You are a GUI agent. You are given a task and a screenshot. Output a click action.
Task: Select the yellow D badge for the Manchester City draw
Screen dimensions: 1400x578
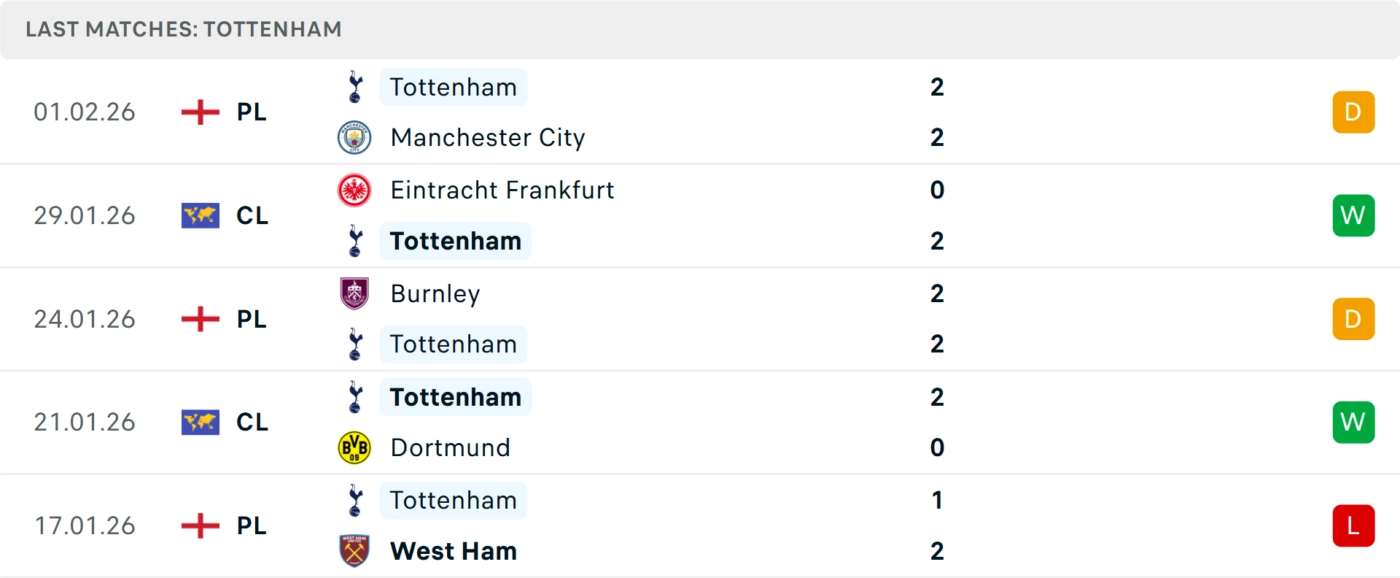[x=1353, y=112]
